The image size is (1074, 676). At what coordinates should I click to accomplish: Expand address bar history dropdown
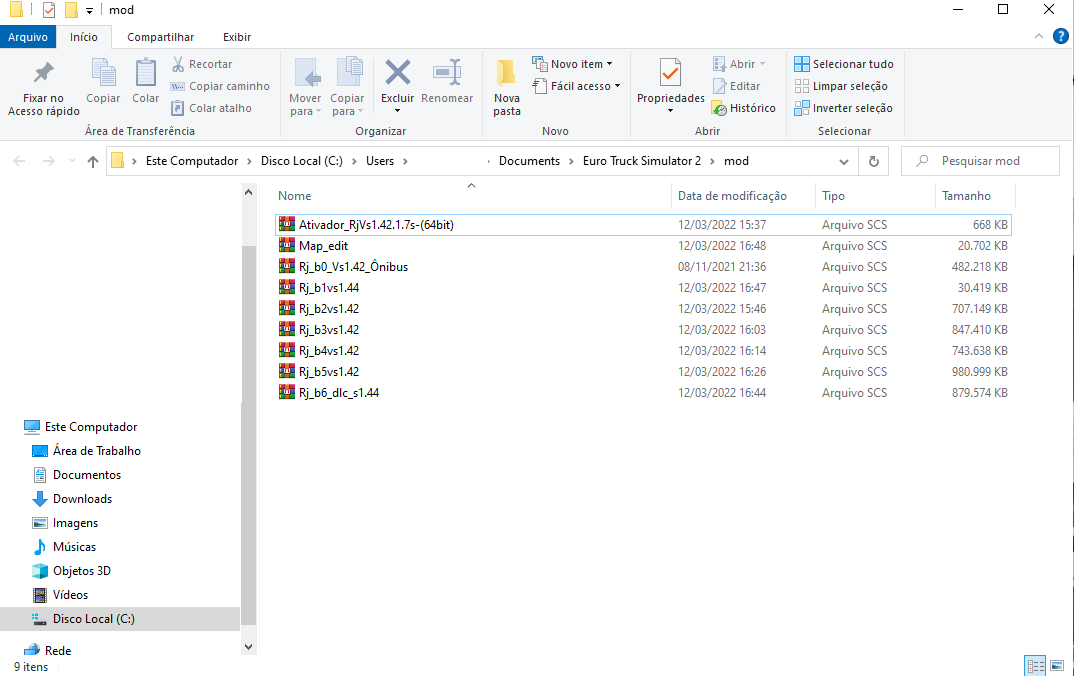click(x=844, y=162)
